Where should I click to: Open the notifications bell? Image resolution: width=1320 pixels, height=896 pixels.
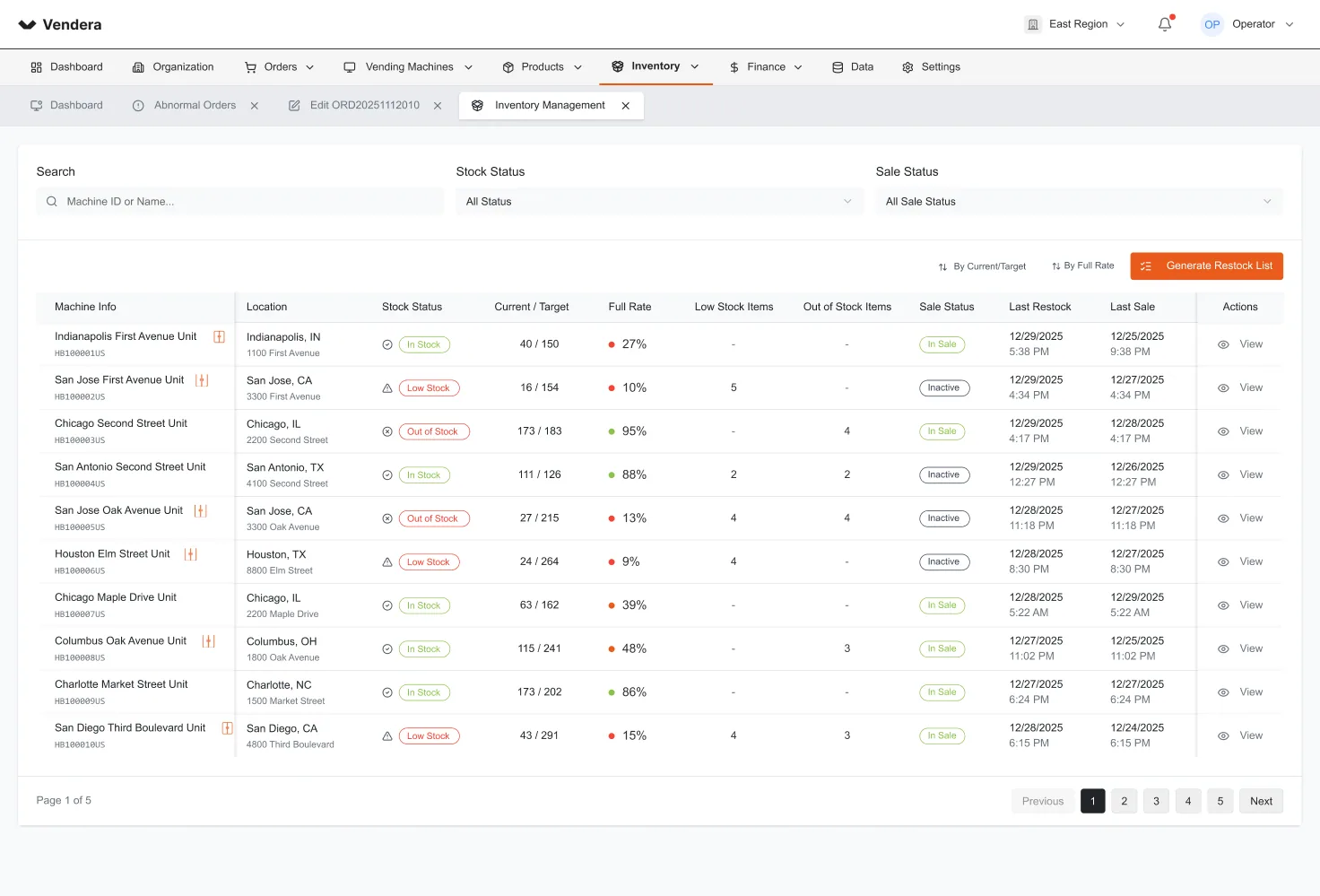point(1165,24)
